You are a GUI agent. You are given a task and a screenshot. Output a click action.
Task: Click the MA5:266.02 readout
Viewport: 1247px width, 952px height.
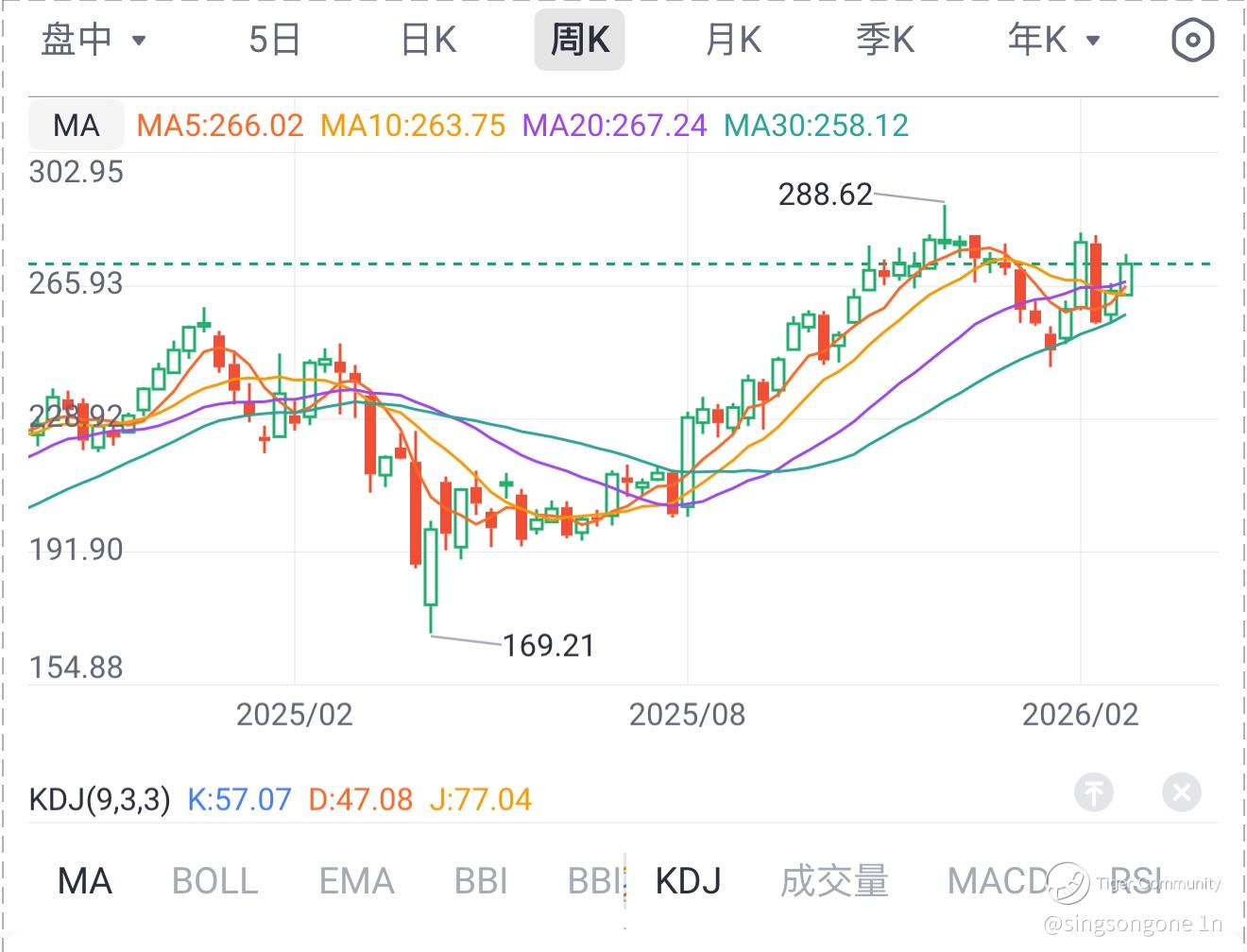(x=220, y=125)
